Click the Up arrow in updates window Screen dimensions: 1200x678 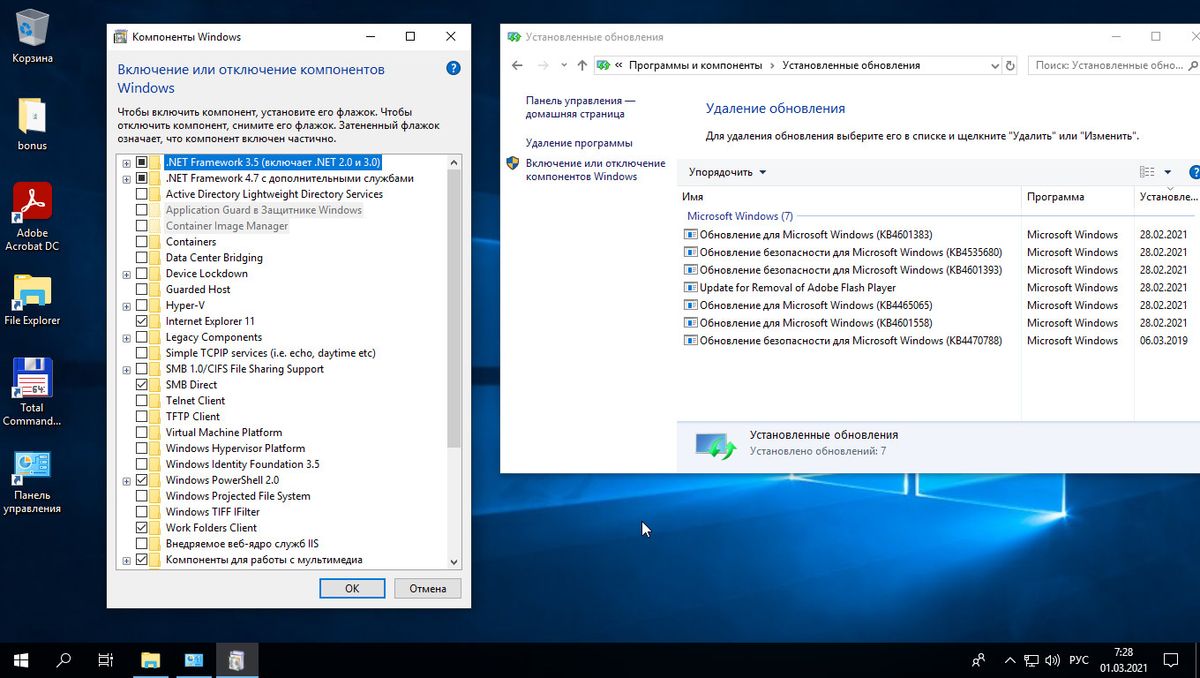[x=582, y=65]
